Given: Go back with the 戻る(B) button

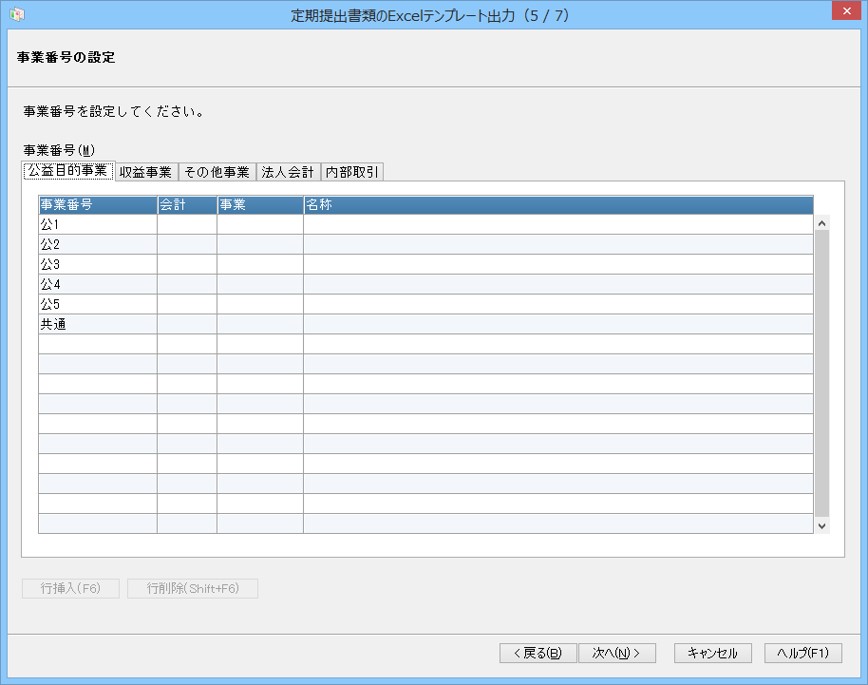Looking at the screenshot, I should (x=538, y=653).
